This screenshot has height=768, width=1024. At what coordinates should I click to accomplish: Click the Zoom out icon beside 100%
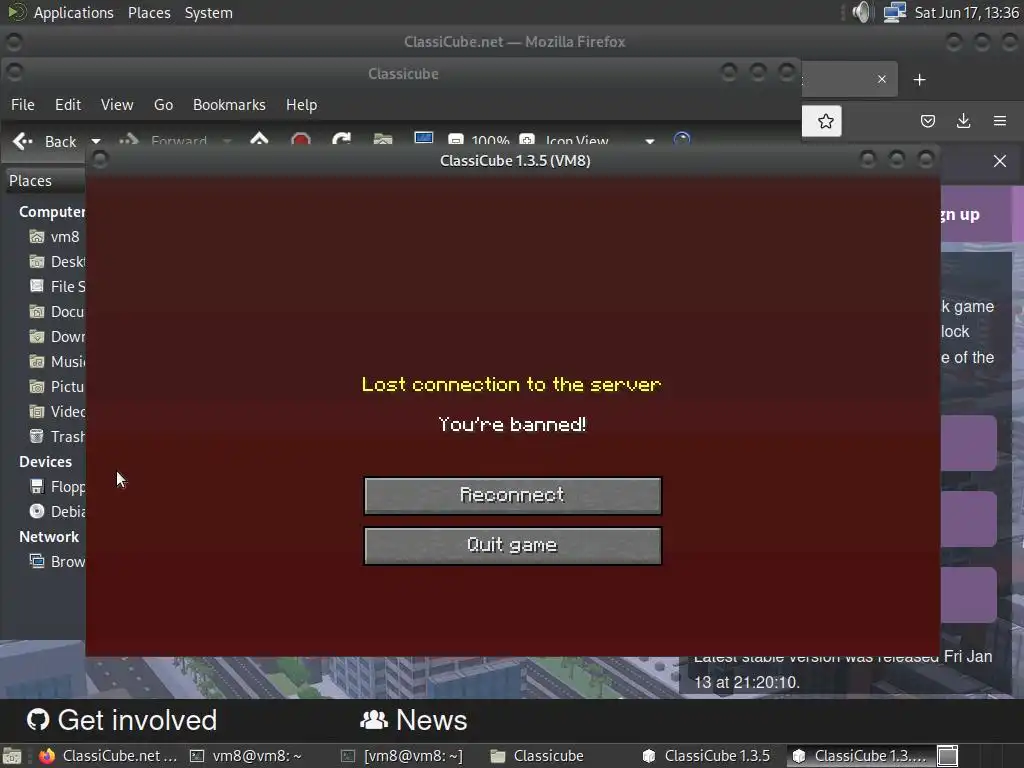tap(456, 140)
